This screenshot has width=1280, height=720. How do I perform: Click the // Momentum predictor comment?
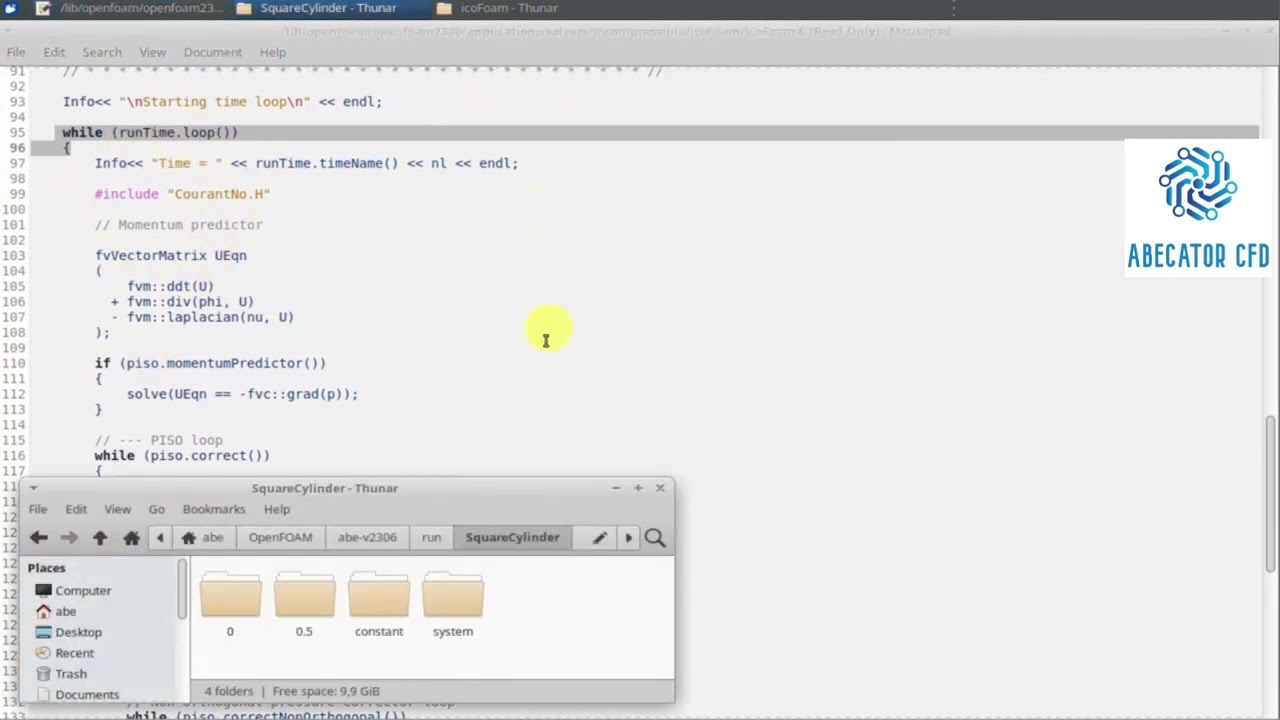tap(179, 225)
